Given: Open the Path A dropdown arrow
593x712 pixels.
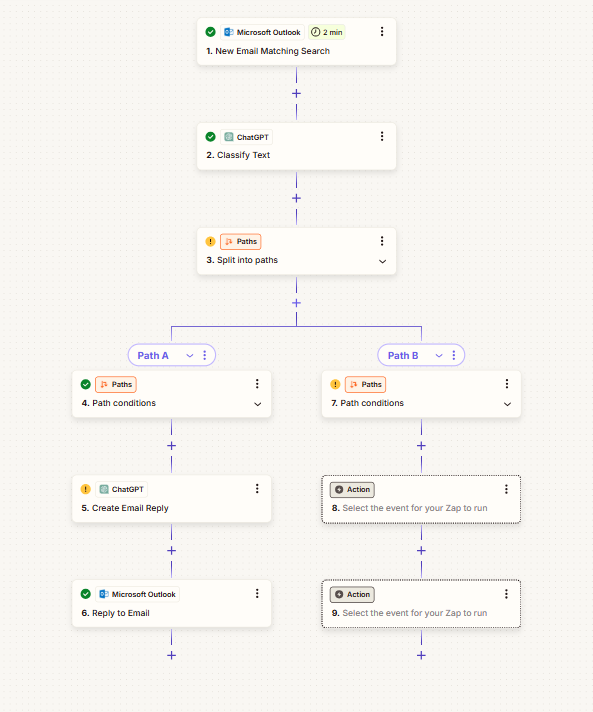Looking at the screenshot, I should [x=190, y=356].
